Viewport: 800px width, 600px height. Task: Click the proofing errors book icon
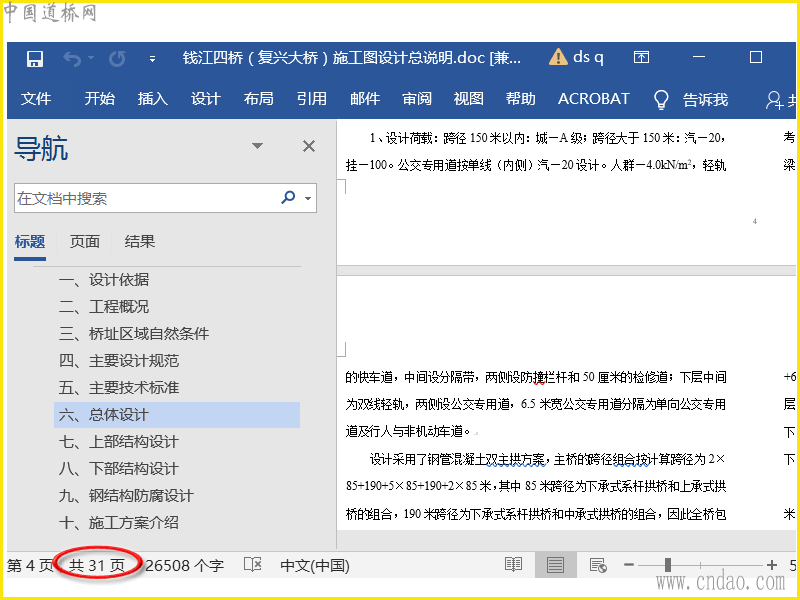click(x=253, y=564)
